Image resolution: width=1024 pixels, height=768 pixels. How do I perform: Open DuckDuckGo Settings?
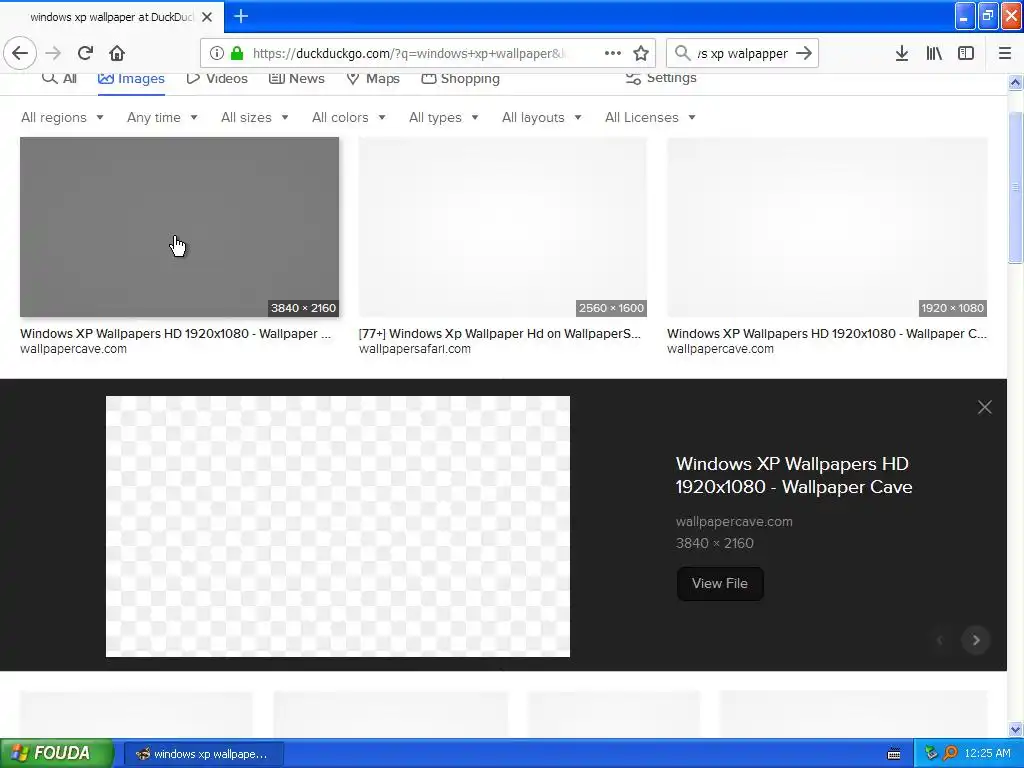pos(661,78)
